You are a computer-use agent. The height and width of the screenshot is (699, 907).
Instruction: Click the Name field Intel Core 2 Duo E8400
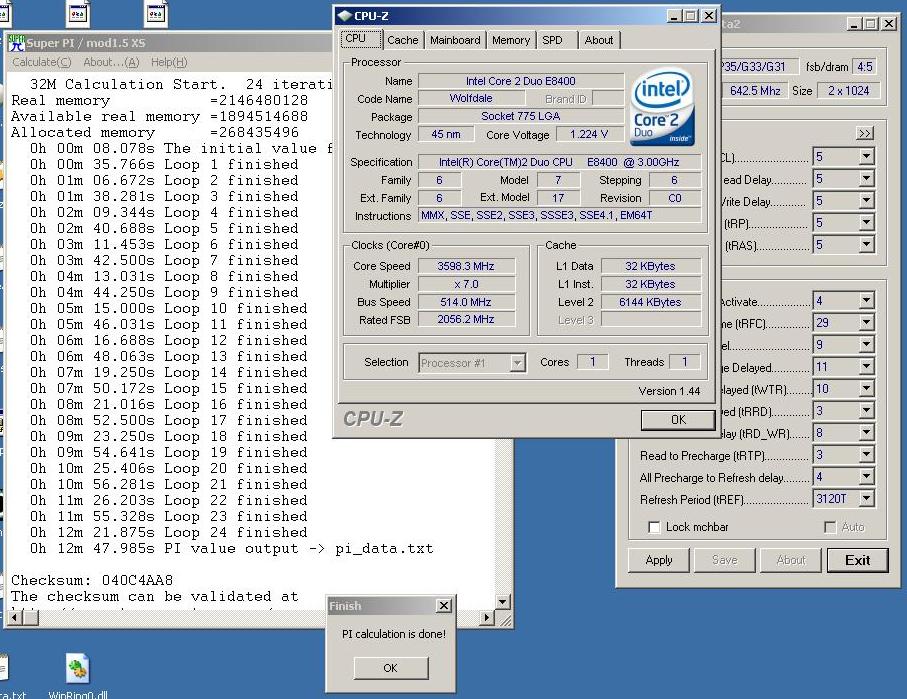click(x=521, y=81)
